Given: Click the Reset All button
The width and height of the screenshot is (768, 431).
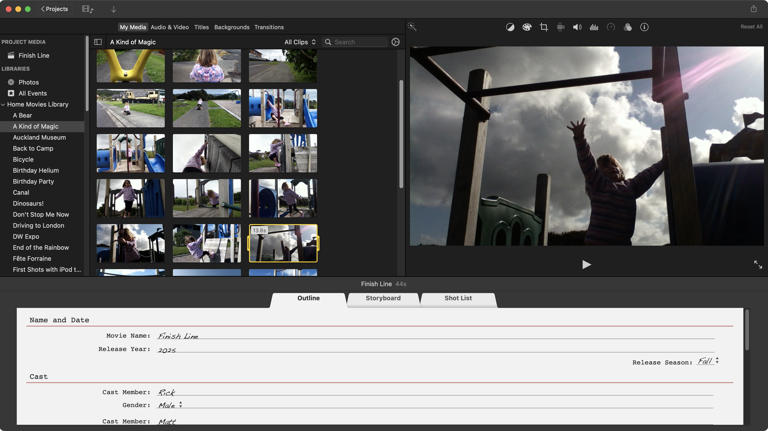Looking at the screenshot, I should coord(751,27).
